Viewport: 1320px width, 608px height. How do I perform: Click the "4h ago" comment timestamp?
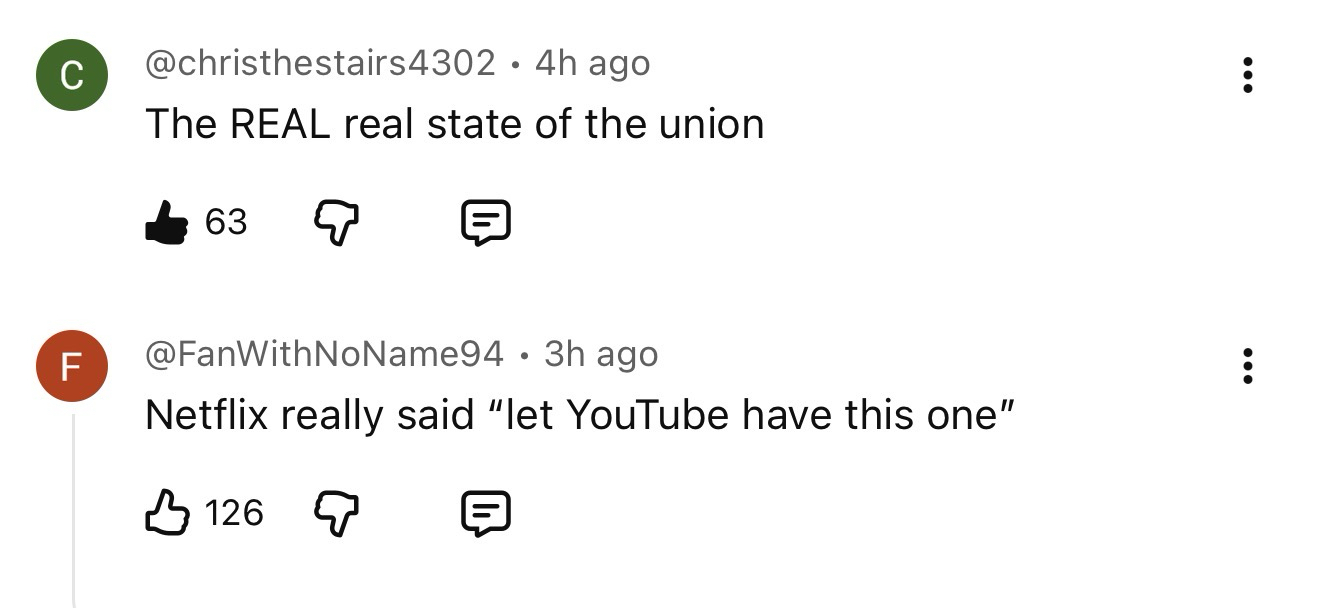pos(593,63)
